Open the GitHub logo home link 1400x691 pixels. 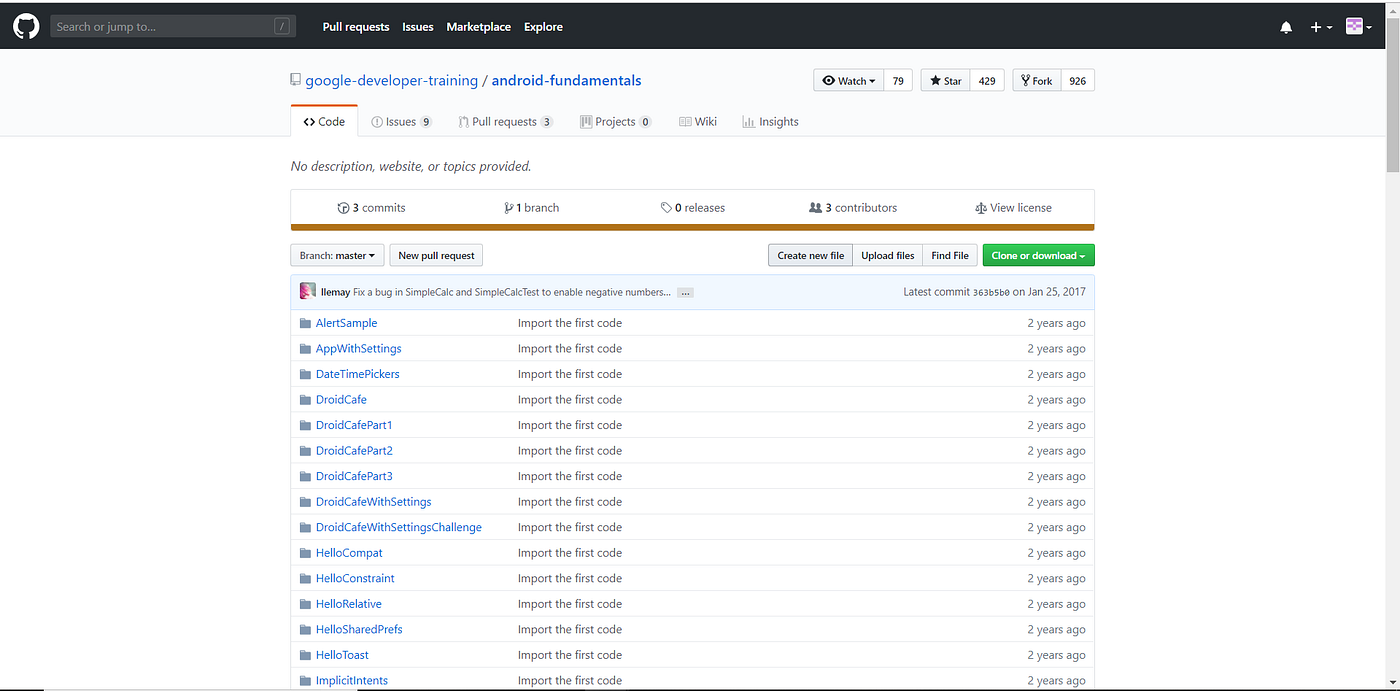point(25,27)
